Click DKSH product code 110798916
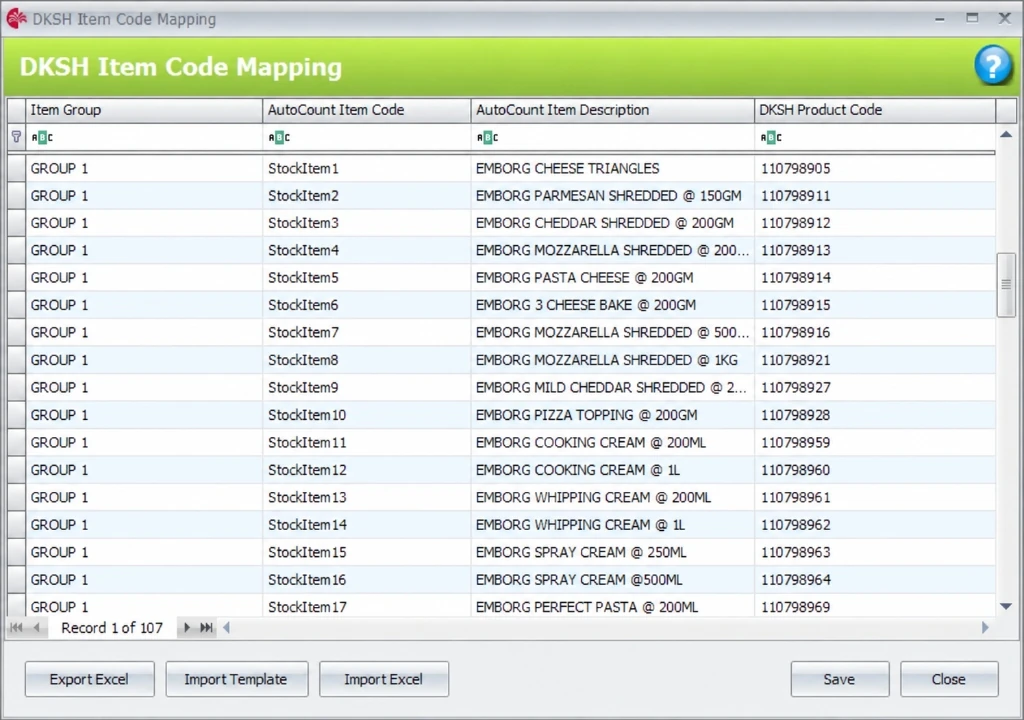This screenshot has width=1024, height=720. 875,333
